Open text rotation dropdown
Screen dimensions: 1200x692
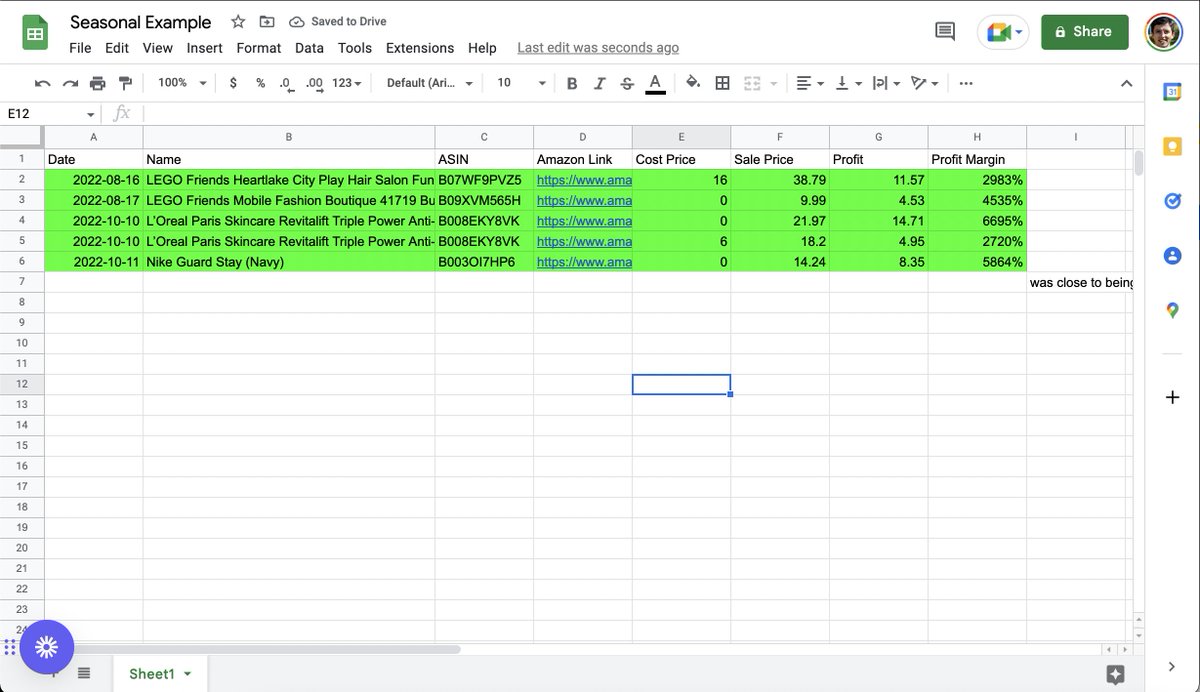pyautogui.click(x=924, y=83)
